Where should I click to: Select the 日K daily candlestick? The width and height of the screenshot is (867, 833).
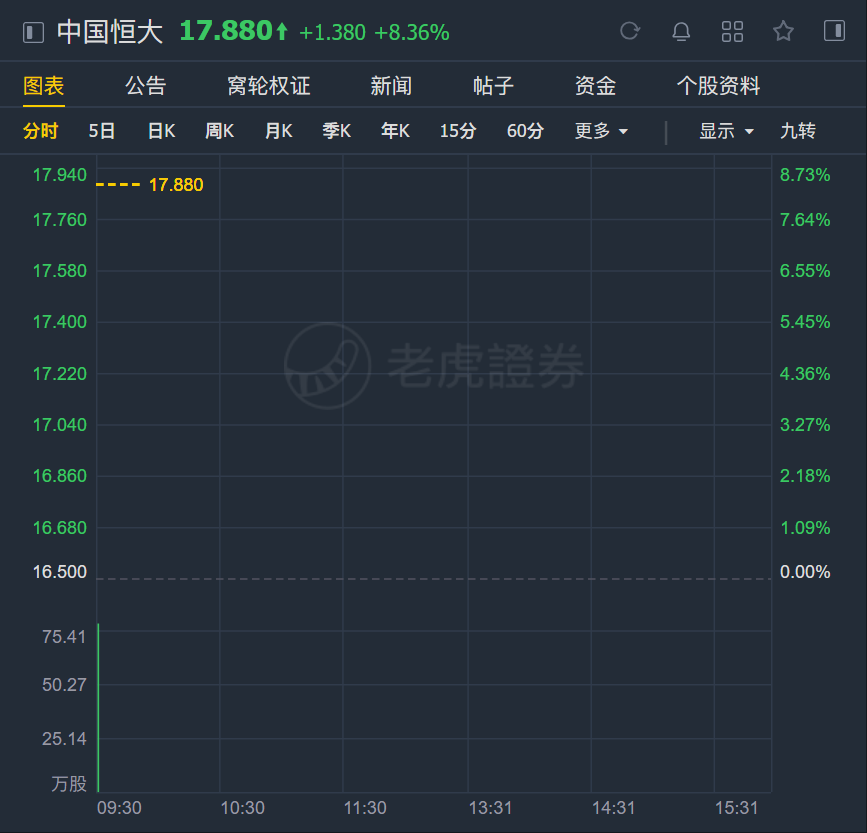click(161, 131)
